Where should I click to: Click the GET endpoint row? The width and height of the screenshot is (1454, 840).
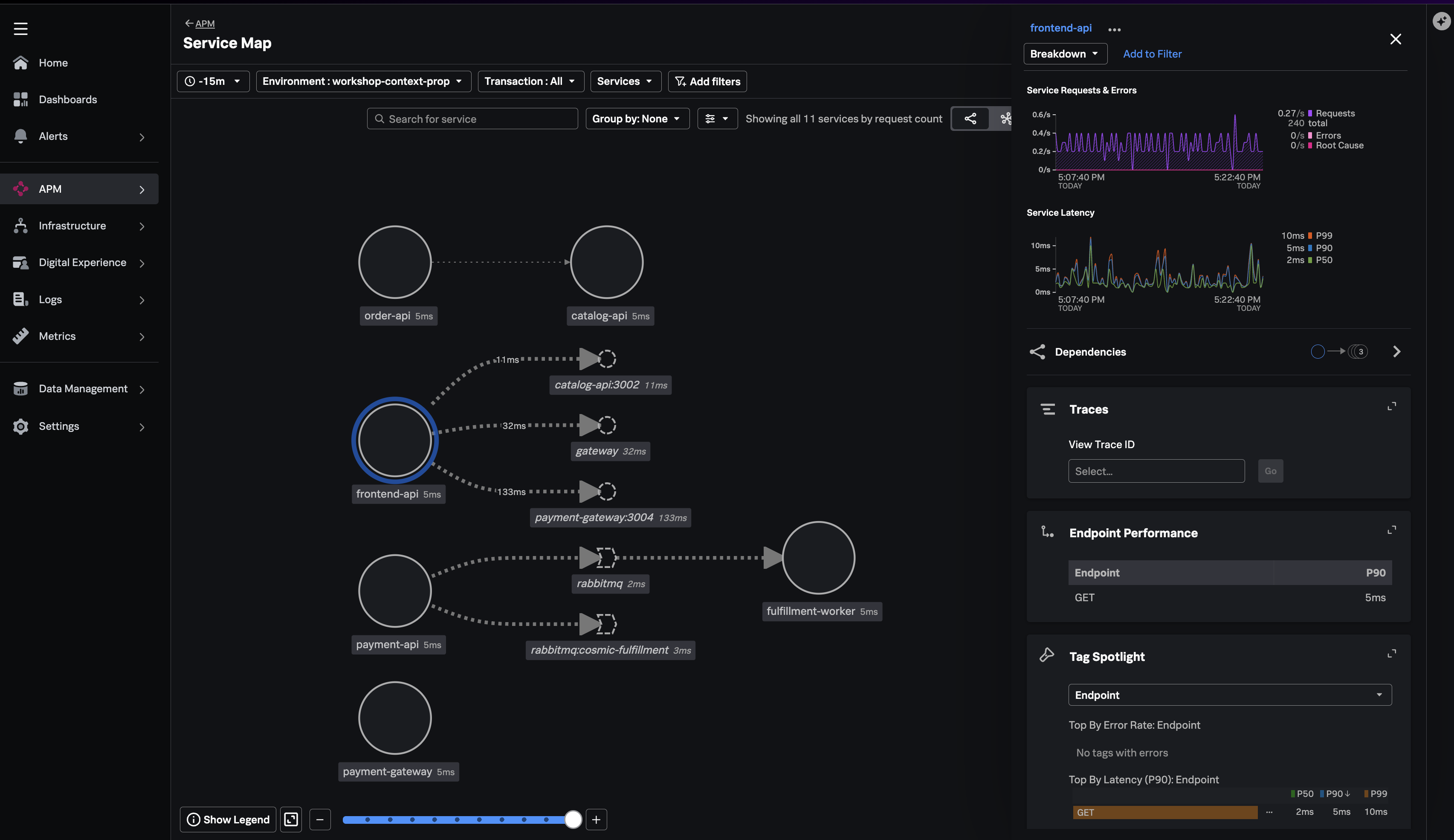coord(1230,598)
